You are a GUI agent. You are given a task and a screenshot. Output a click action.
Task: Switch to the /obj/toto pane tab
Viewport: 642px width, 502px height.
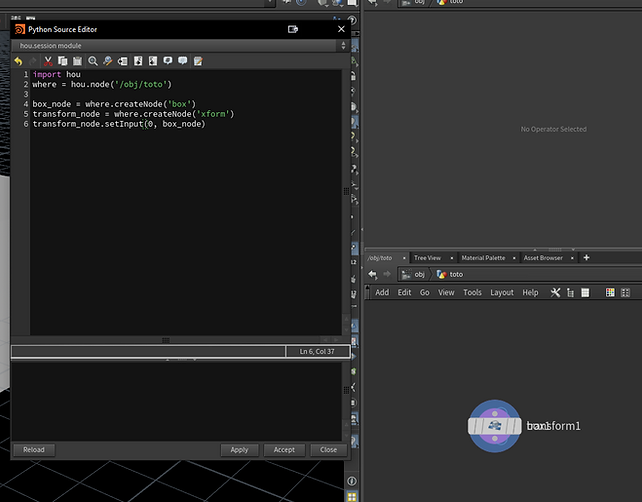click(x=380, y=258)
